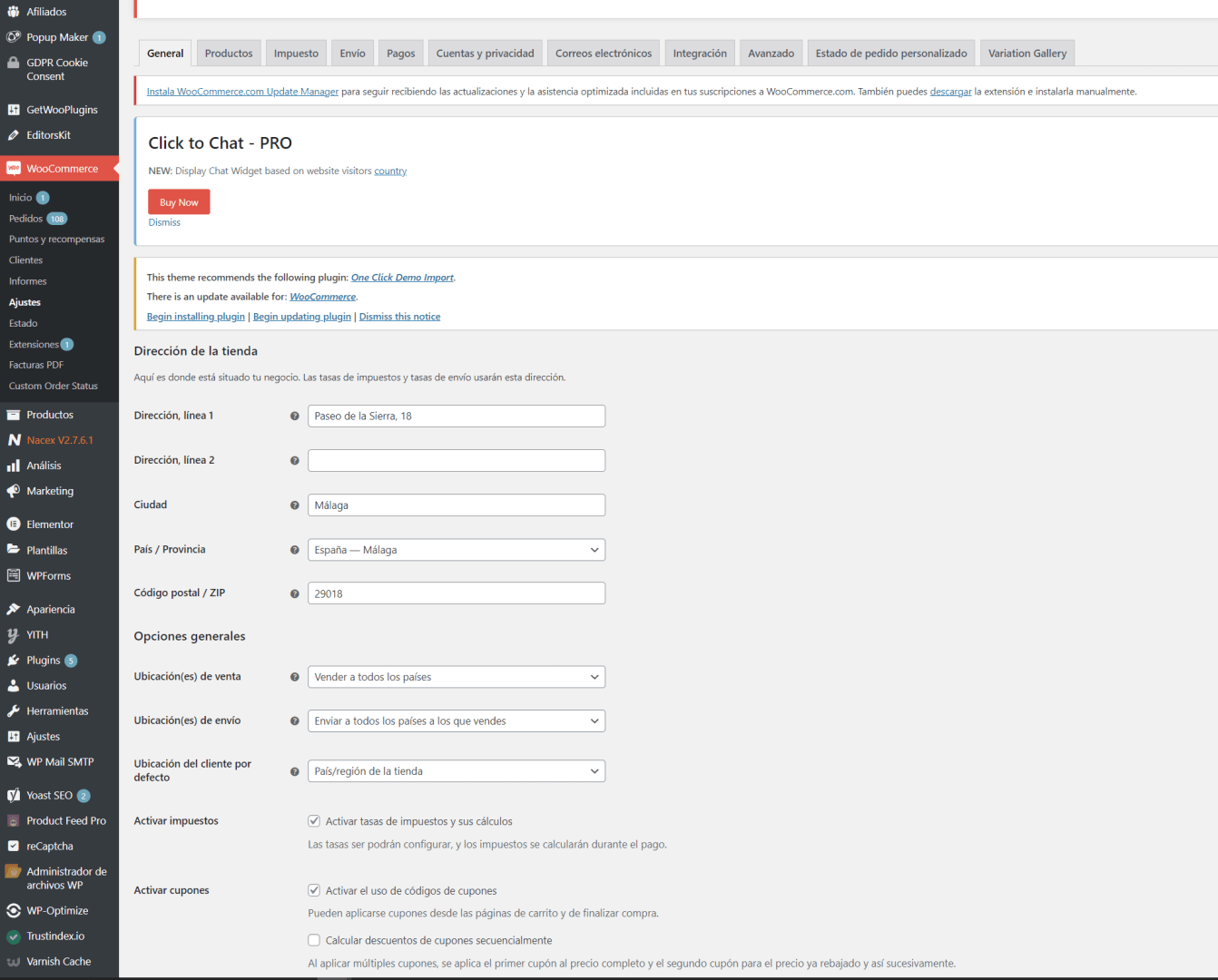Open Ubicación(es) de envío dropdown
This screenshot has height=980, width=1218.
pos(457,721)
